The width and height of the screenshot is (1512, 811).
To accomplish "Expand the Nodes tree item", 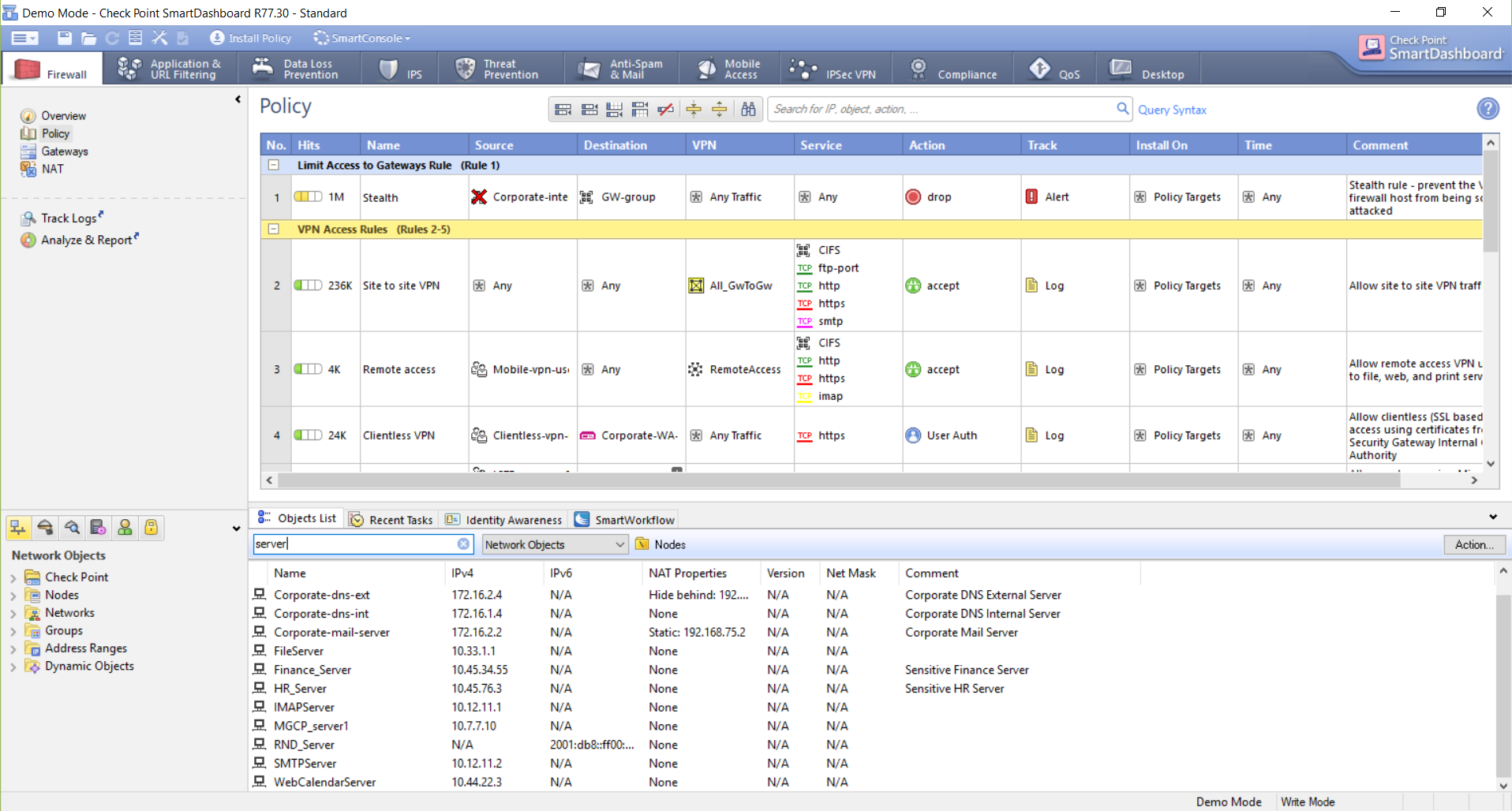I will click(x=13, y=596).
